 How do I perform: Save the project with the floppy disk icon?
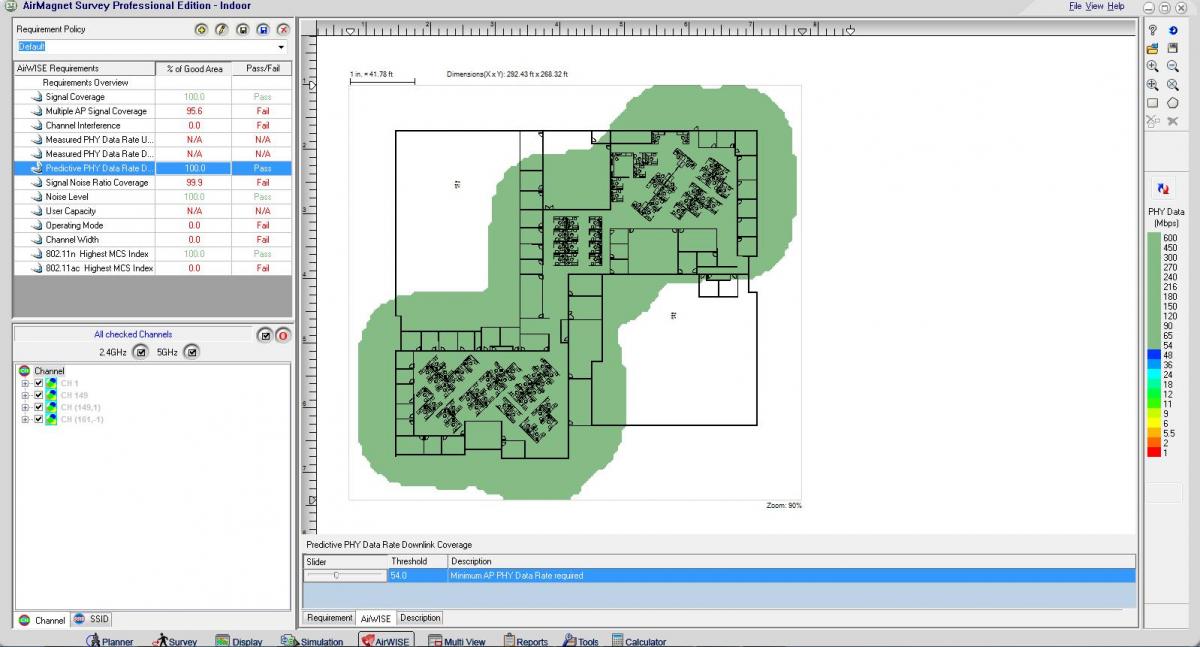(x=1173, y=48)
